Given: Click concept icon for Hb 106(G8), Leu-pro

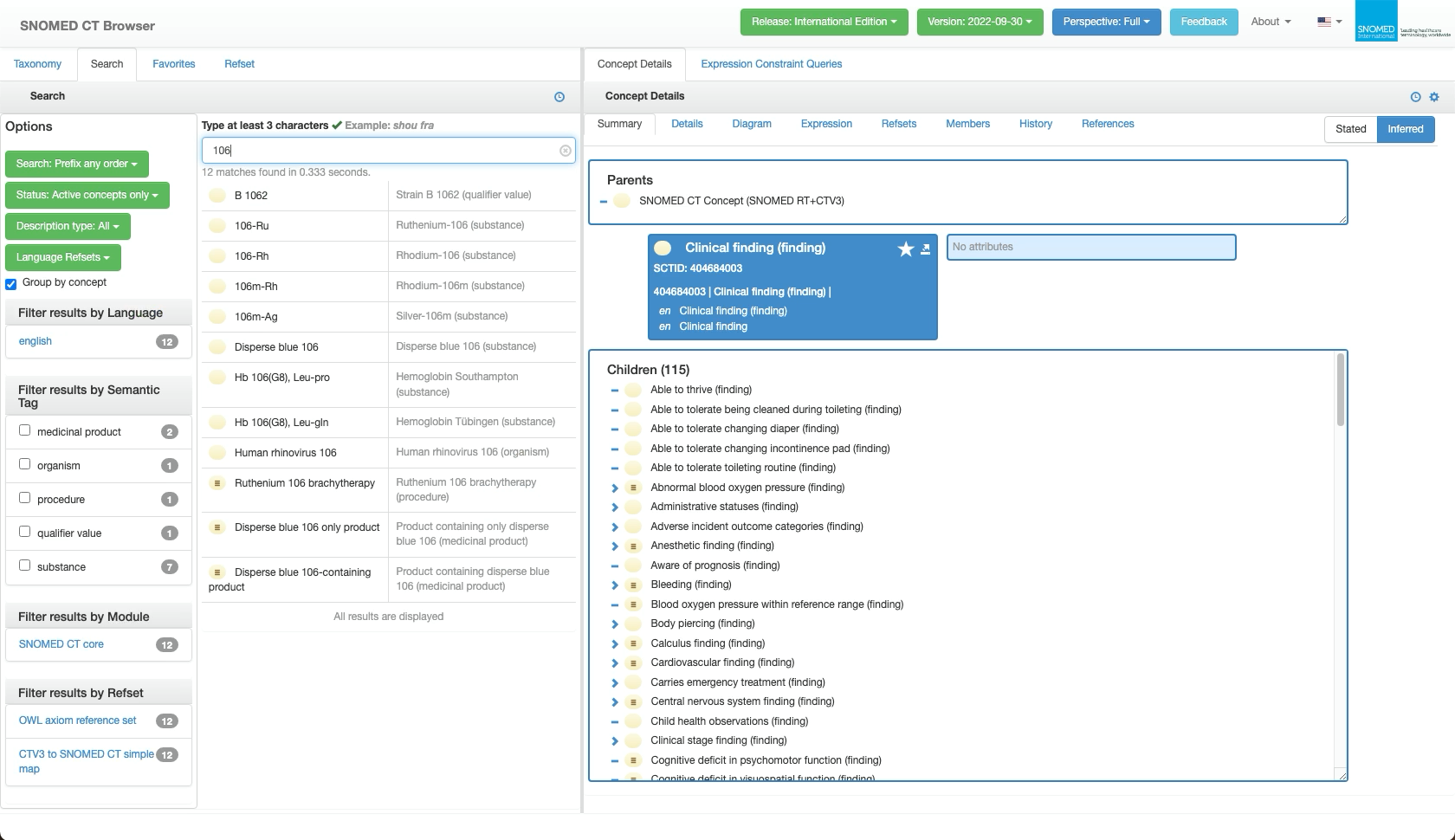Looking at the screenshot, I should (x=217, y=378).
